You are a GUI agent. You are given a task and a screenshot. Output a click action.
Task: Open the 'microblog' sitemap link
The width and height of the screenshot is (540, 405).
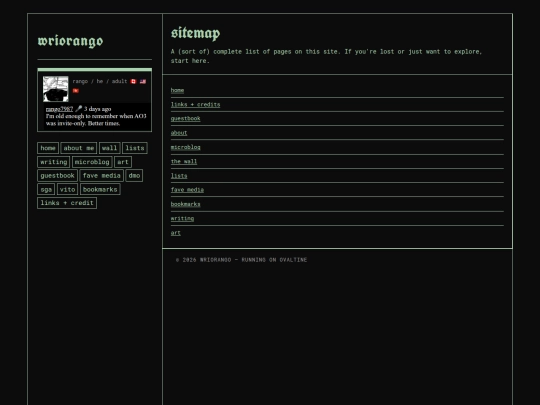click(x=185, y=147)
